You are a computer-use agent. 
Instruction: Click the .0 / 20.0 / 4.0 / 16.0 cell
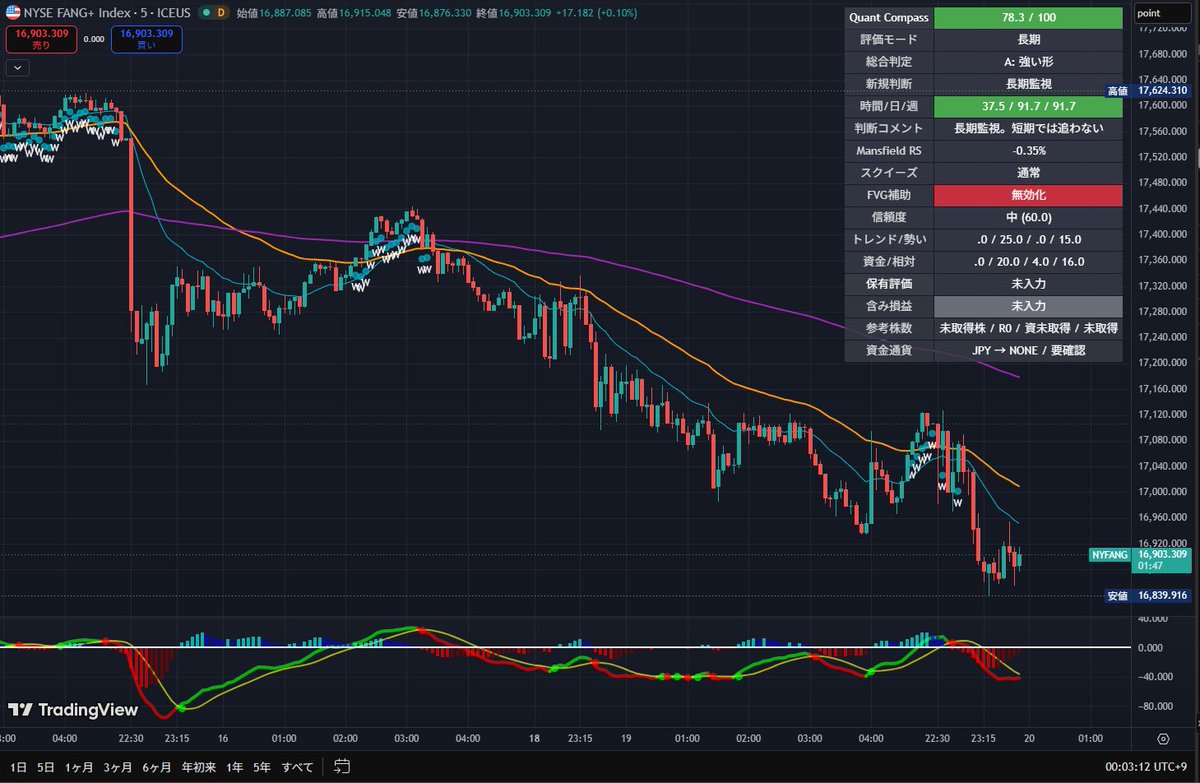coord(1028,261)
